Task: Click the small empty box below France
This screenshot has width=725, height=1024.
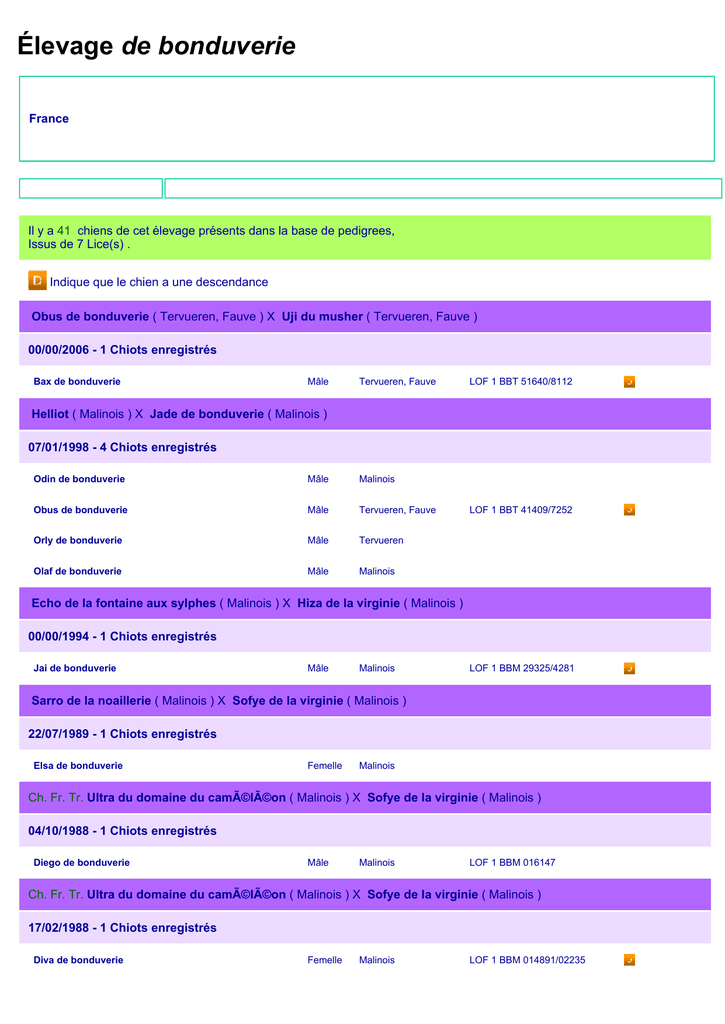Action: tap(91, 188)
